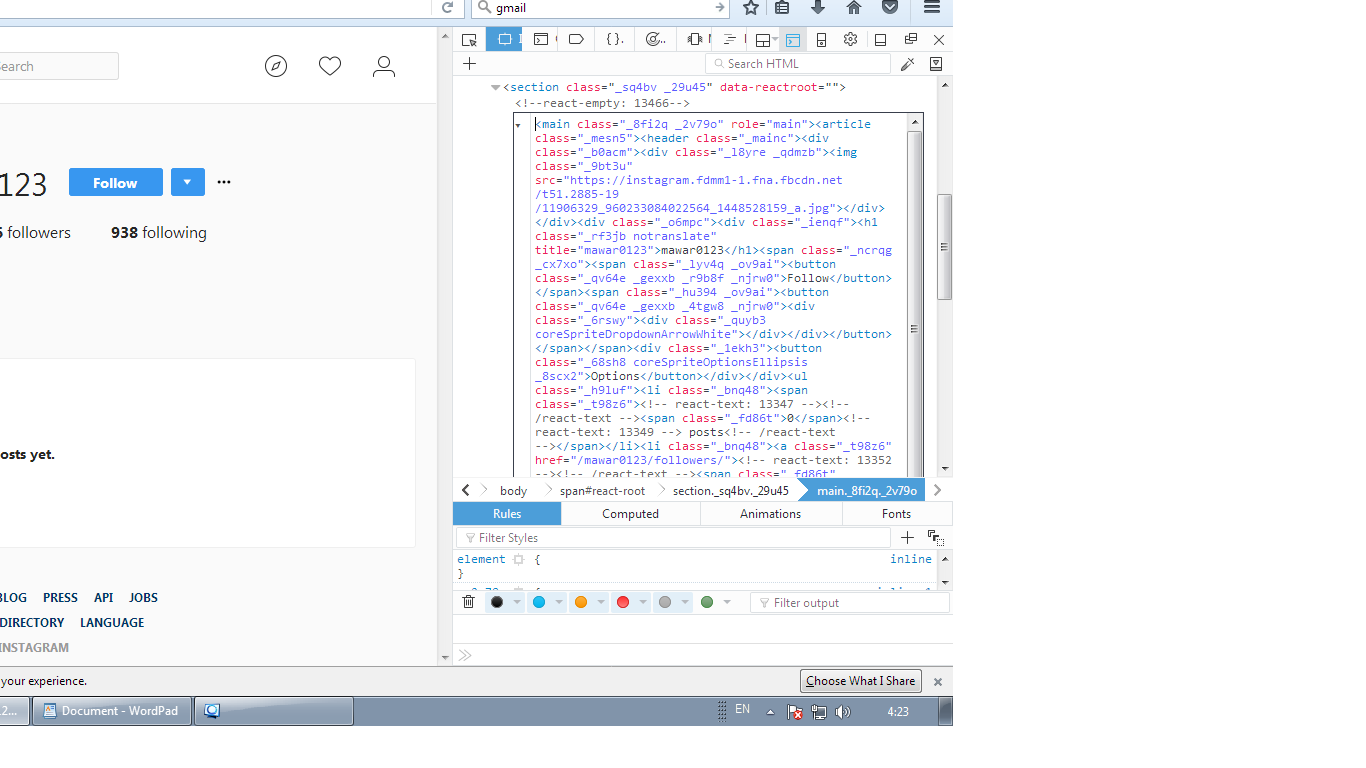Switch to the Fonts tab
This screenshot has width=1366, height=768.
pos(896,514)
